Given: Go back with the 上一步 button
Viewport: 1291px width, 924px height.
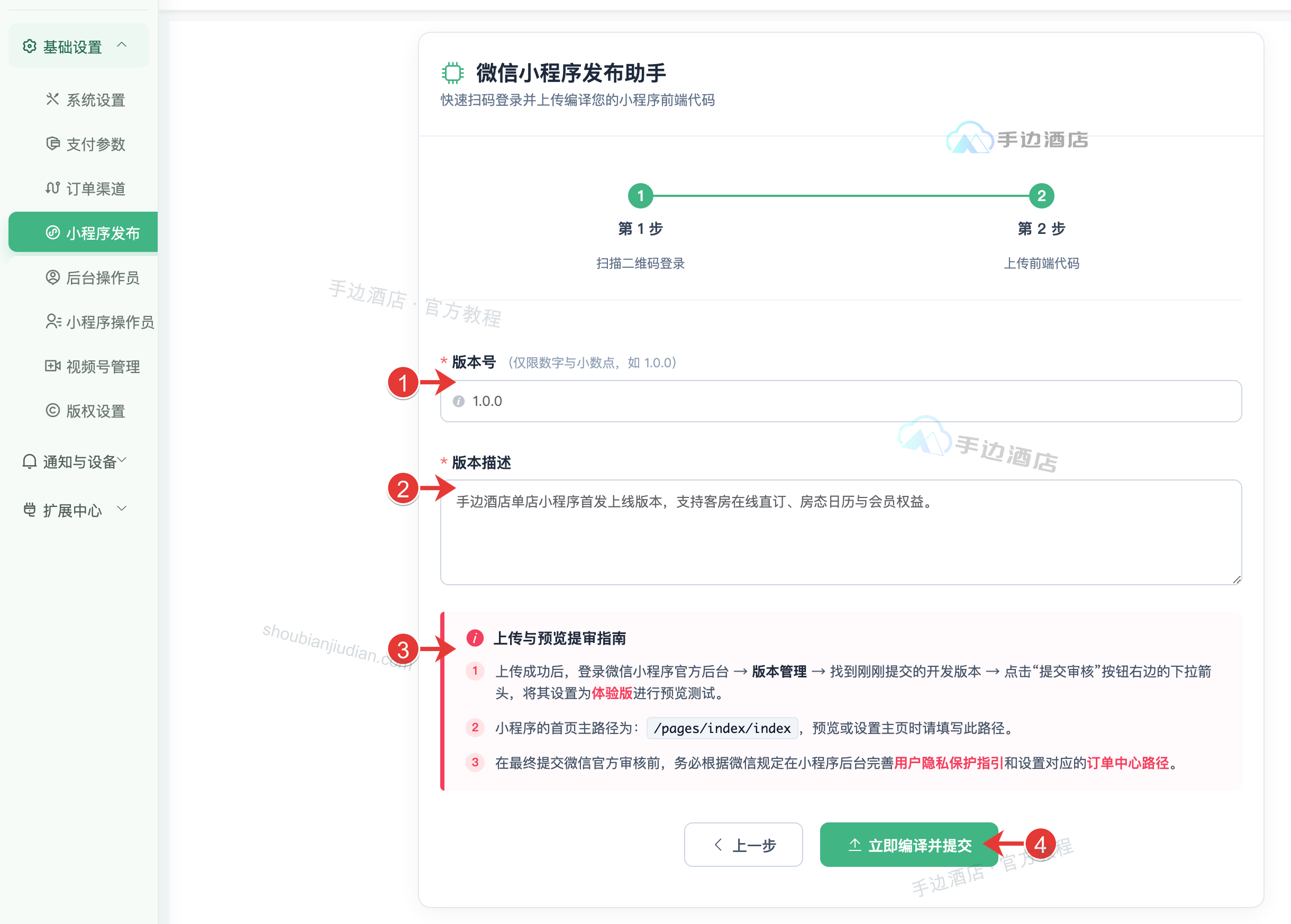Looking at the screenshot, I should (x=743, y=845).
